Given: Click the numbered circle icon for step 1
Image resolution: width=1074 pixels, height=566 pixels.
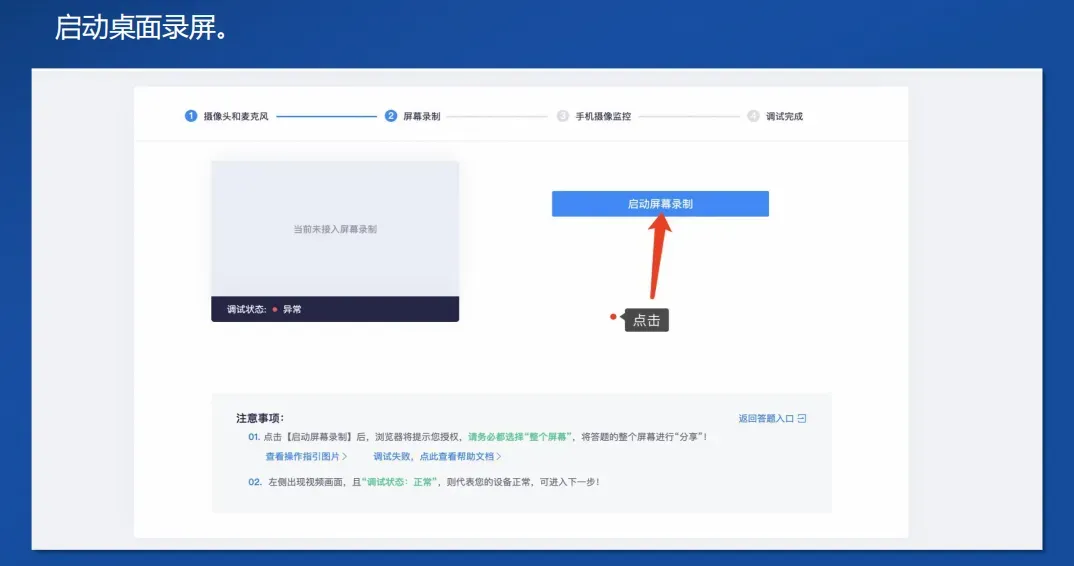Looking at the screenshot, I should pos(191,116).
